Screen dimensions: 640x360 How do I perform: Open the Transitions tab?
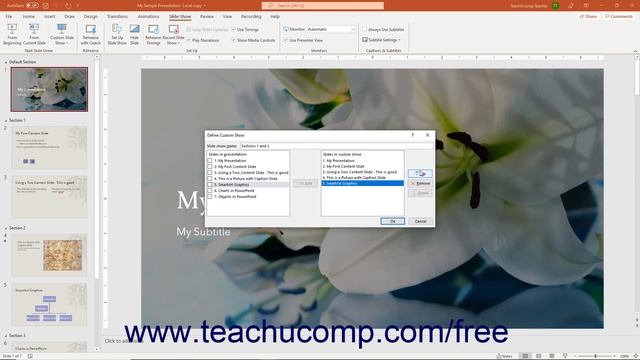117,16
